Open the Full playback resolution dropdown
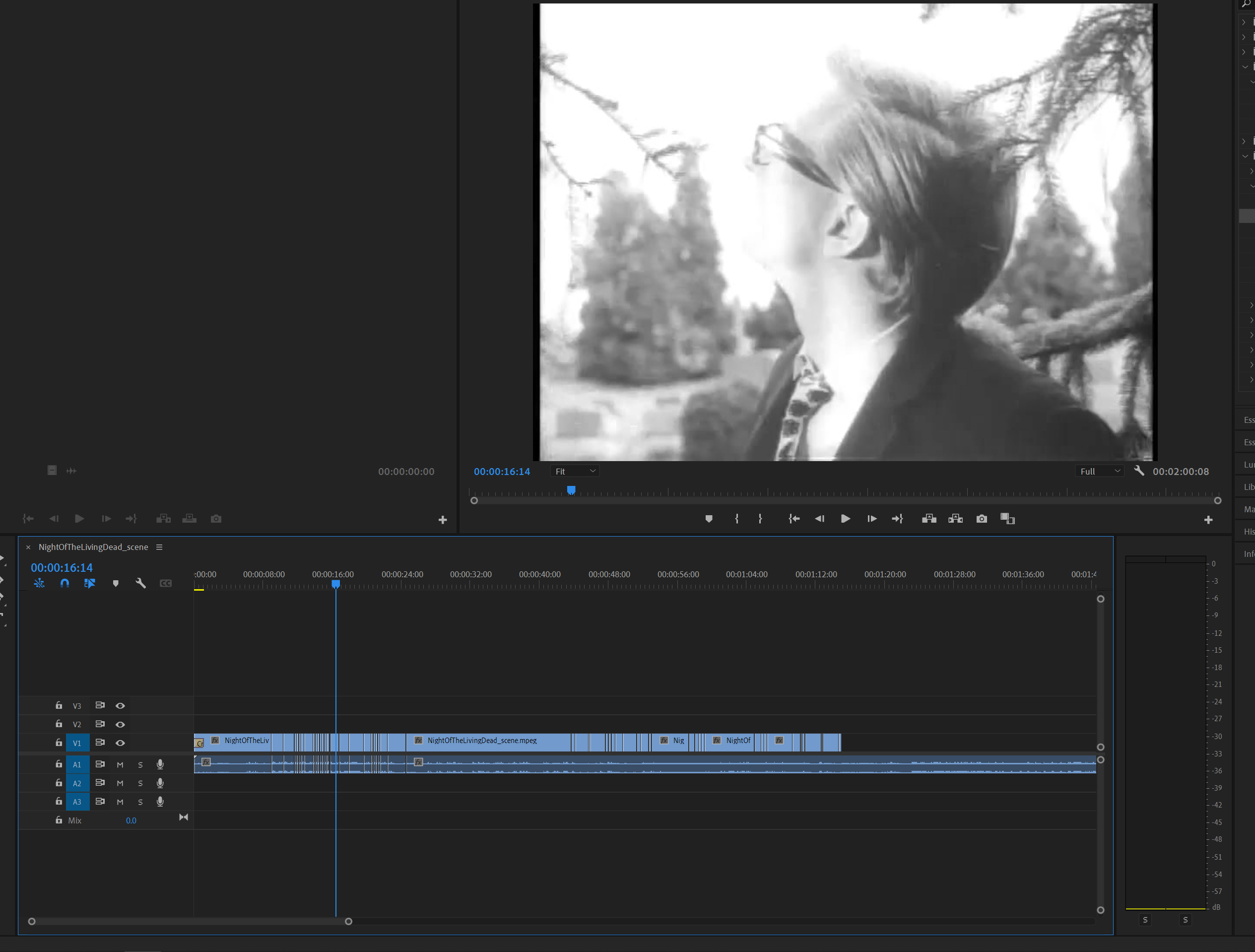1255x952 pixels. coord(1100,472)
